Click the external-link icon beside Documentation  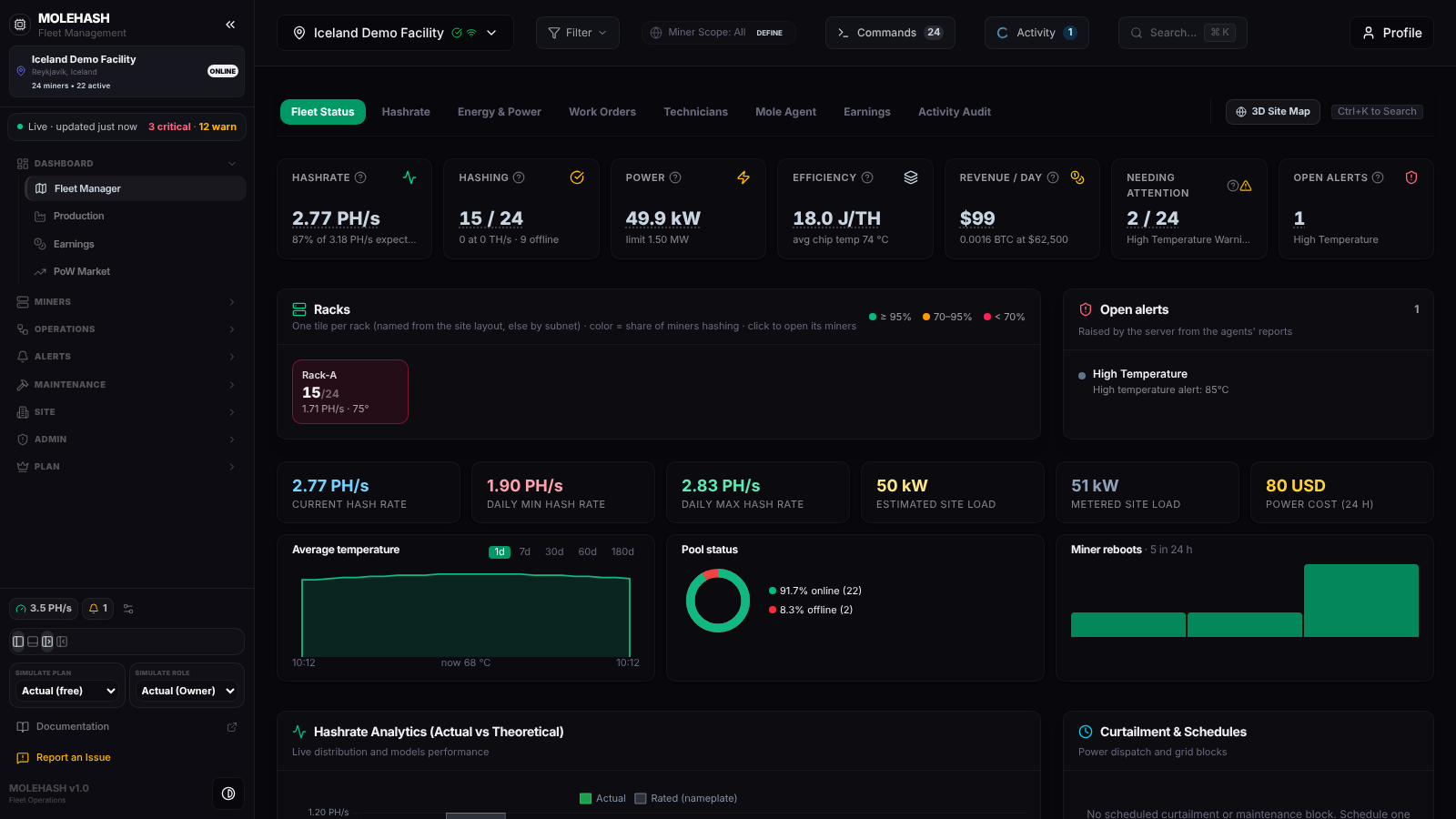232,727
